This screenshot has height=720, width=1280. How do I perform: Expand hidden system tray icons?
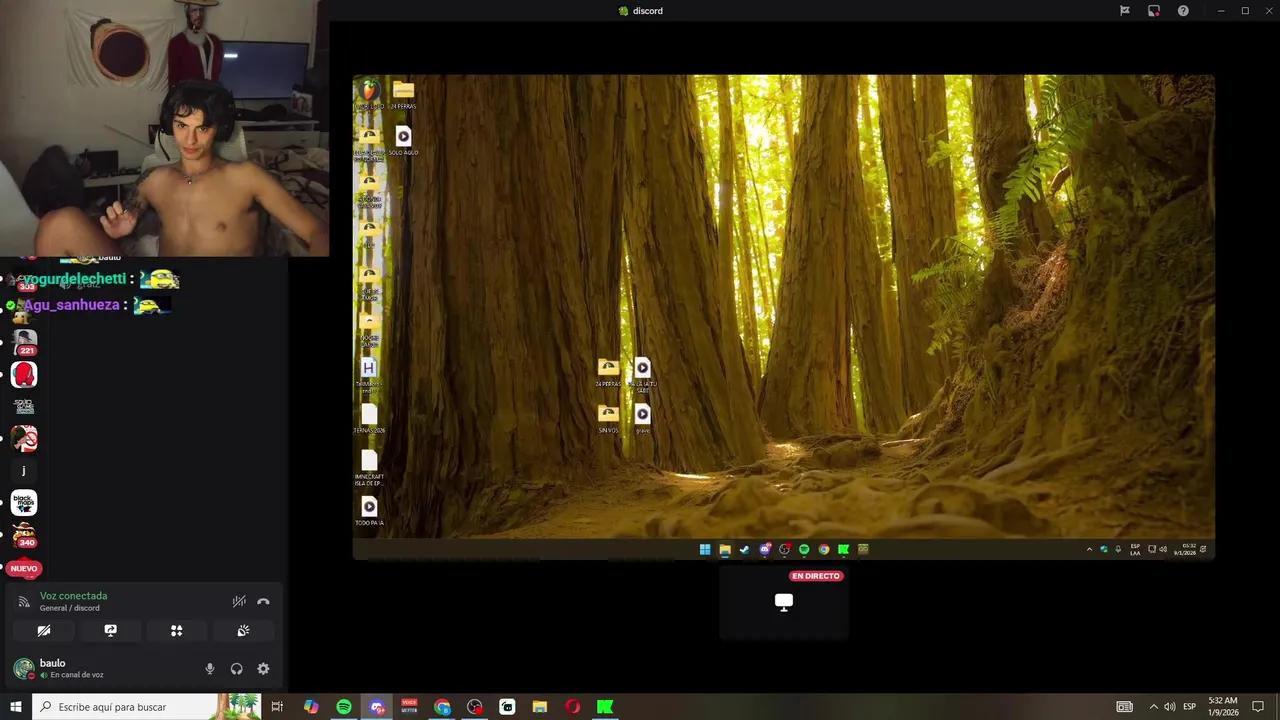click(1153, 707)
